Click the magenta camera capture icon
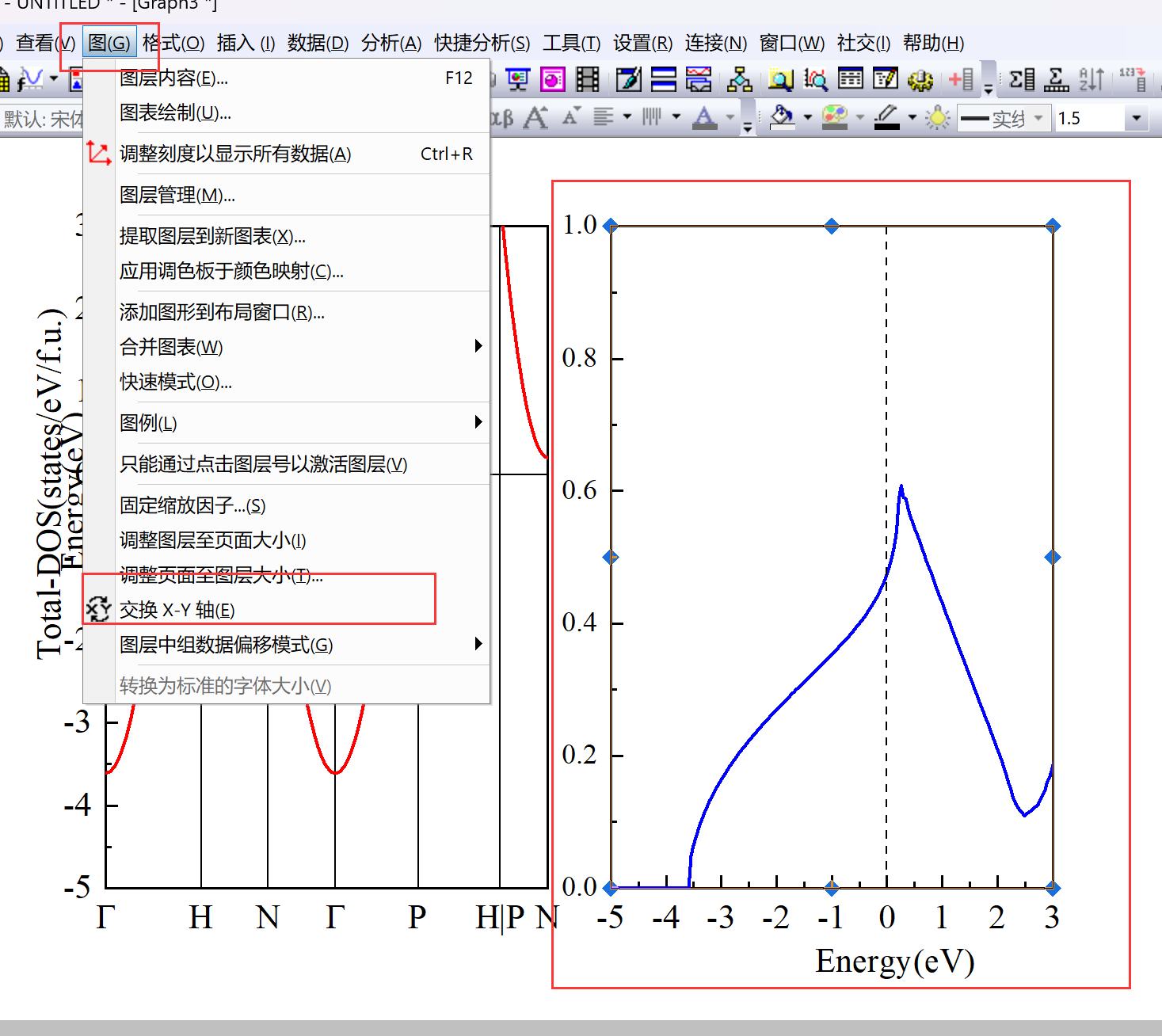Viewport: 1162px width, 1036px height. pyautogui.click(x=552, y=79)
